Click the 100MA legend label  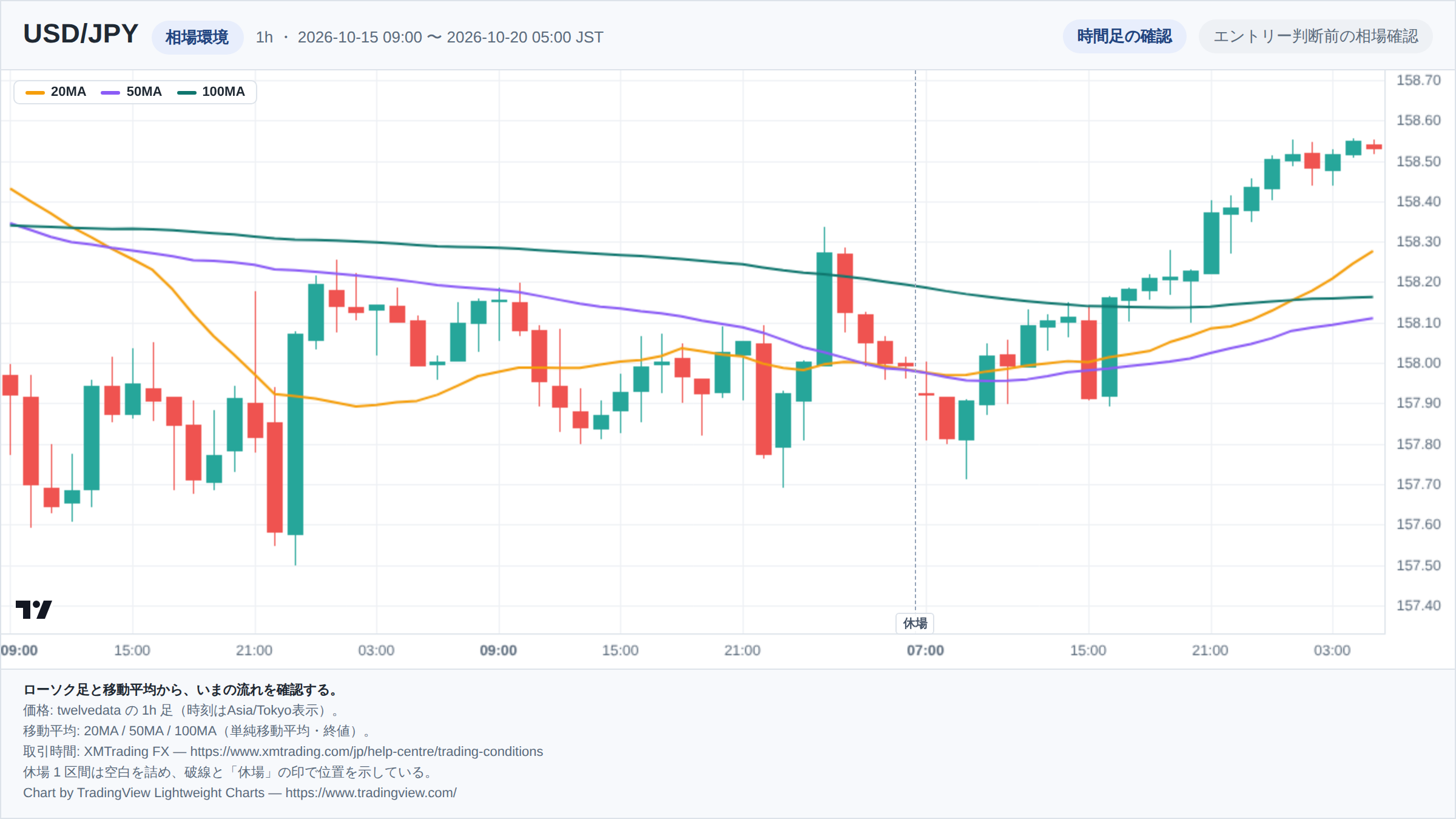tap(223, 92)
